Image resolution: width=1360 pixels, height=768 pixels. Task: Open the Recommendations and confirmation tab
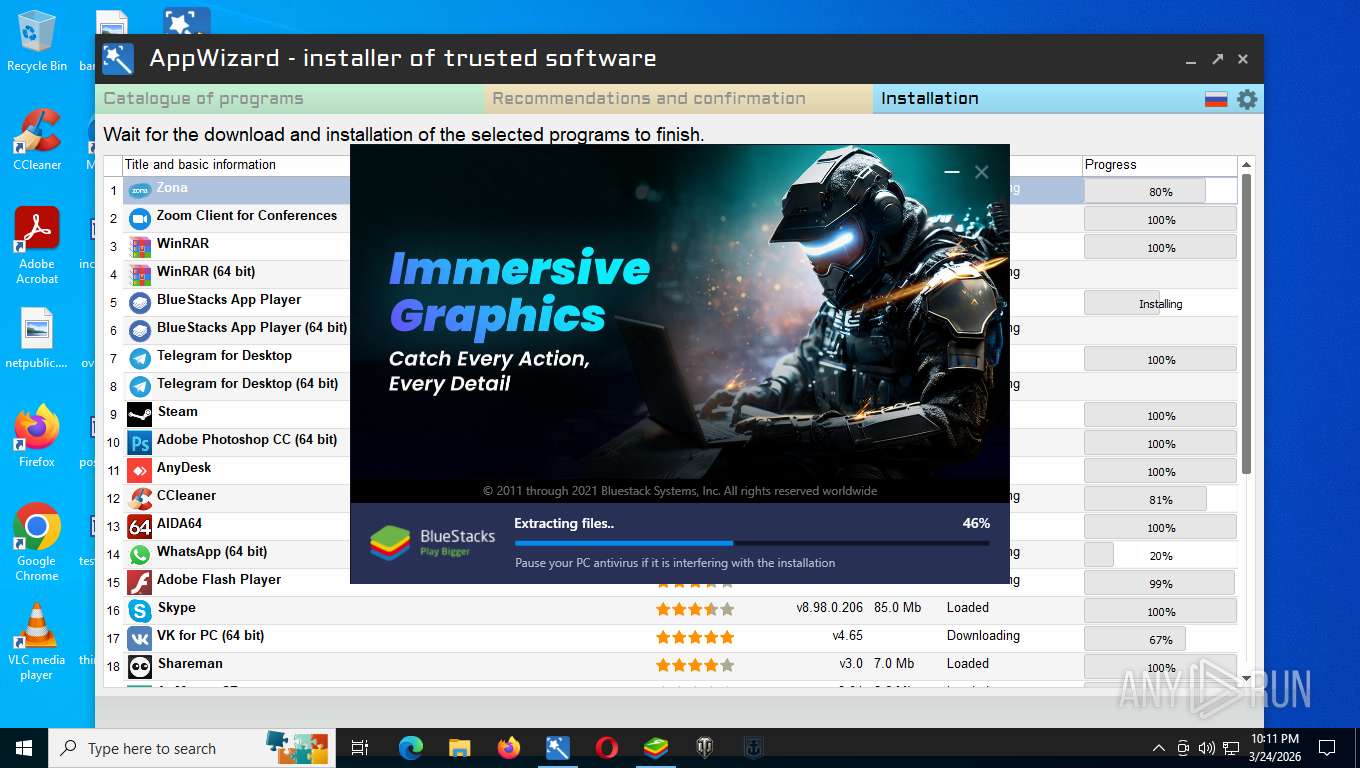point(679,99)
